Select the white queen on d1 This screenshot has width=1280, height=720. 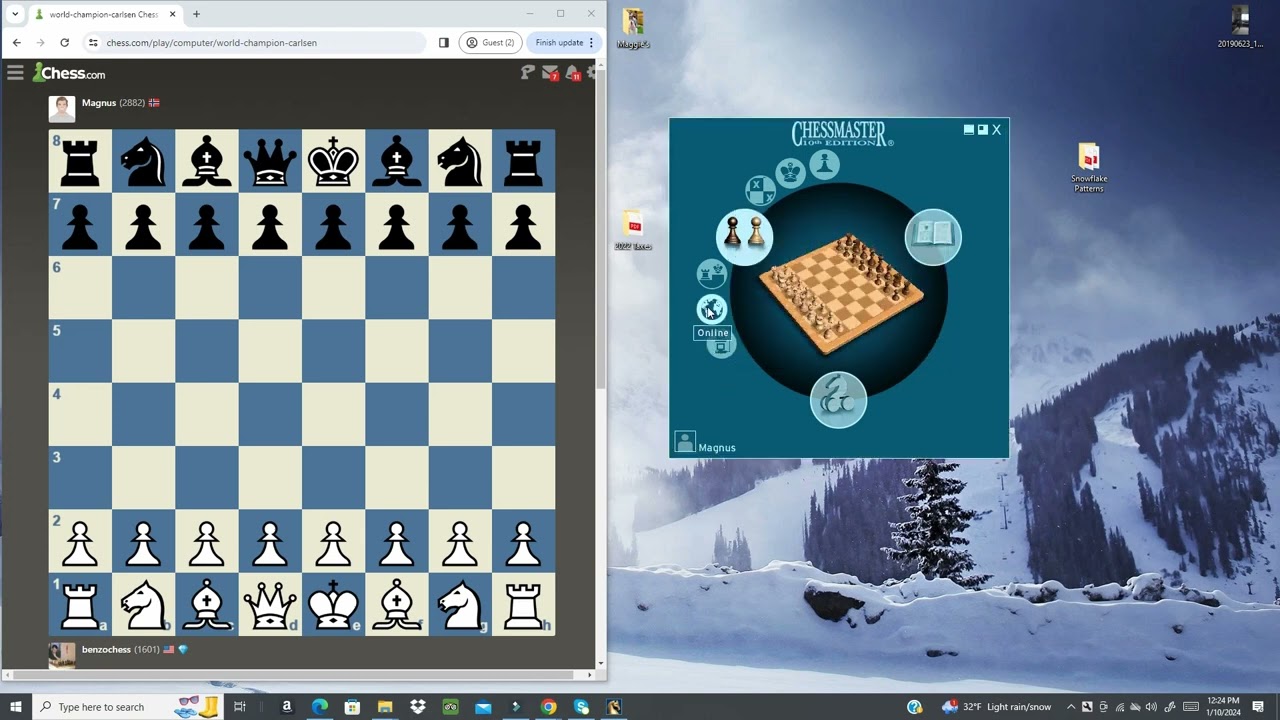click(270, 604)
